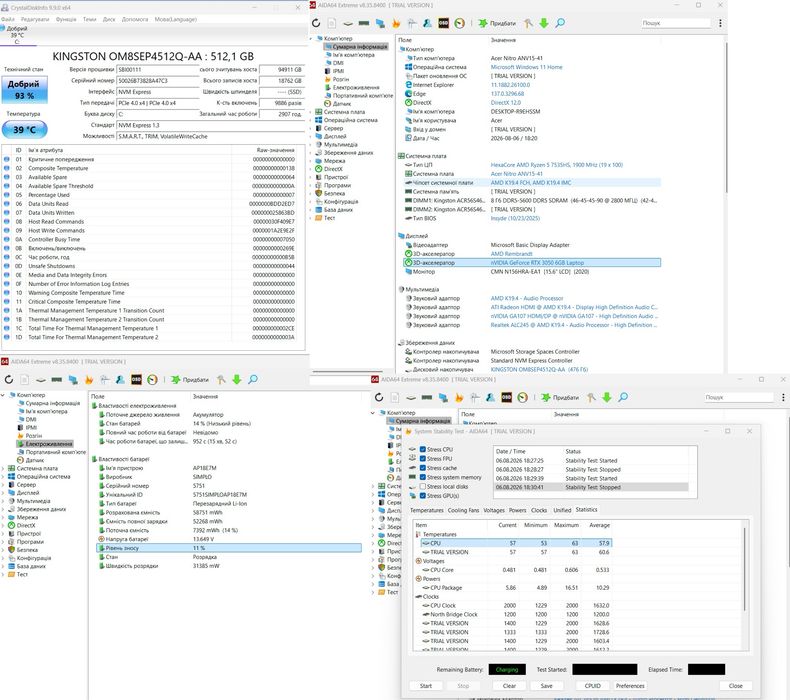The image size is (790, 700).
Task: Uncheck Stress FPU checkbox
Action: (x=423, y=459)
